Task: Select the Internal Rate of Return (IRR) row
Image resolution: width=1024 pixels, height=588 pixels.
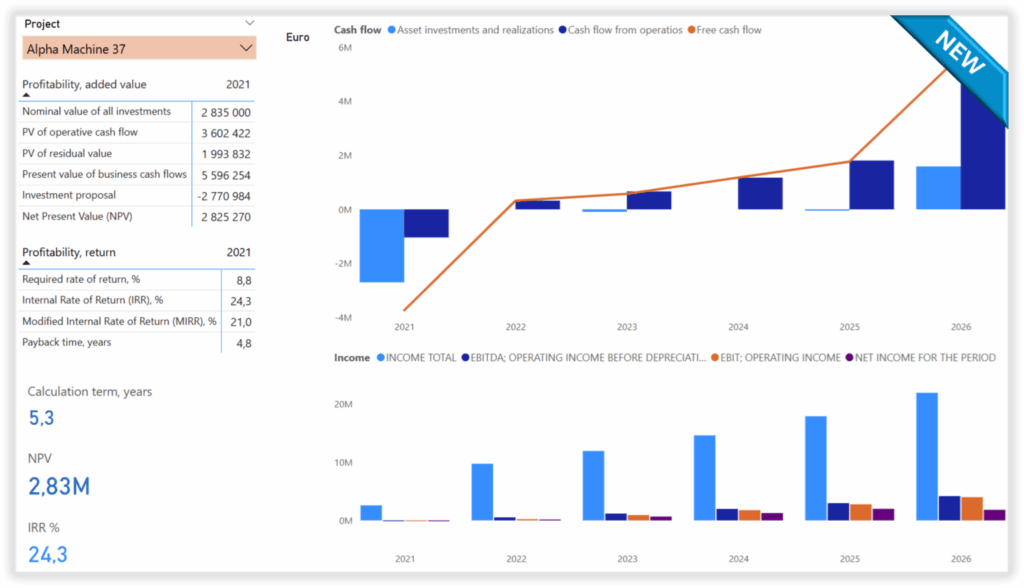Action: (136, 300)
